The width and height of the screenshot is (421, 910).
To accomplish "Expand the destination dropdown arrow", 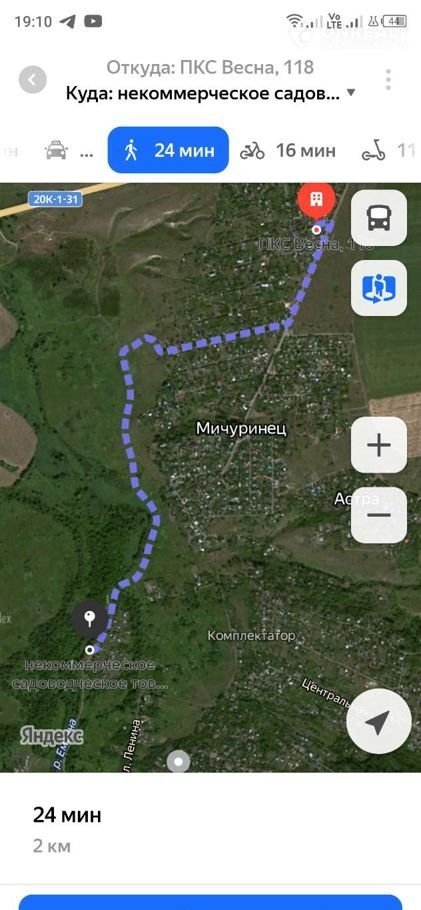I will coord(350,93).
